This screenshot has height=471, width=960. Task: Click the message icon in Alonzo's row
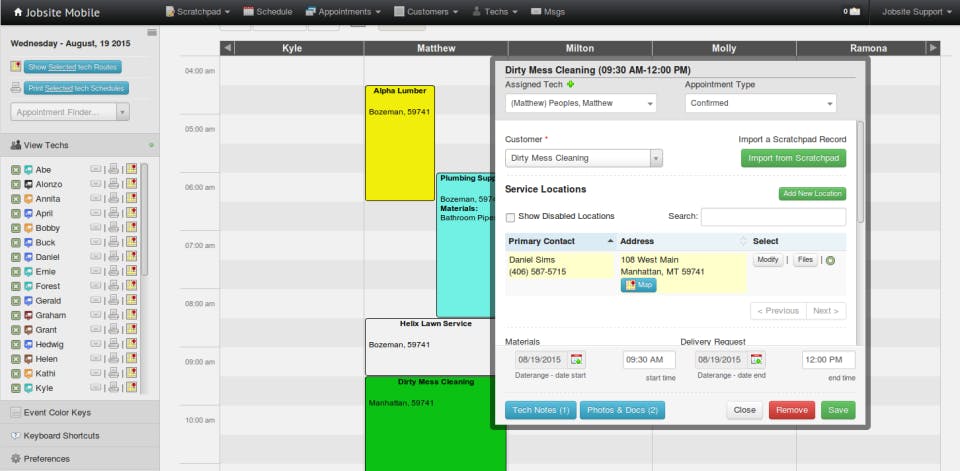[96, 184]
